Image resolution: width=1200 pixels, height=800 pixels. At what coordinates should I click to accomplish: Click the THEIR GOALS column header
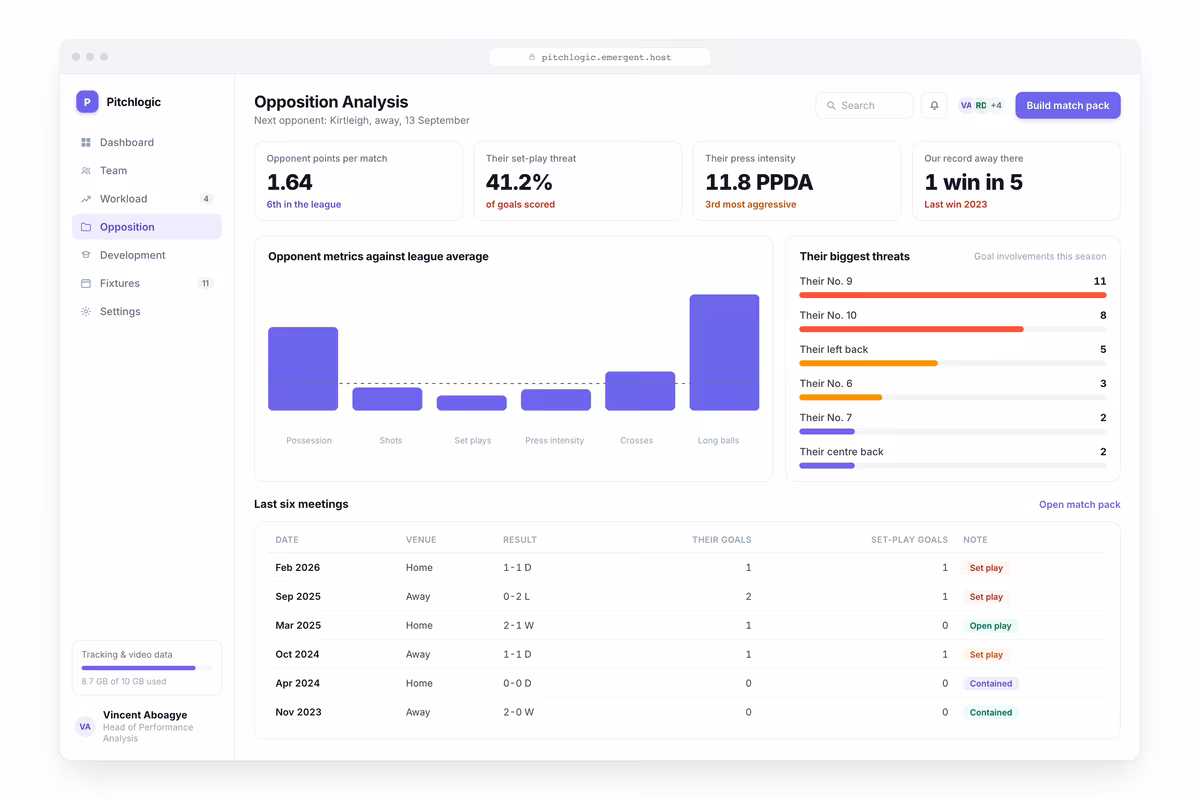pos(721,540)
